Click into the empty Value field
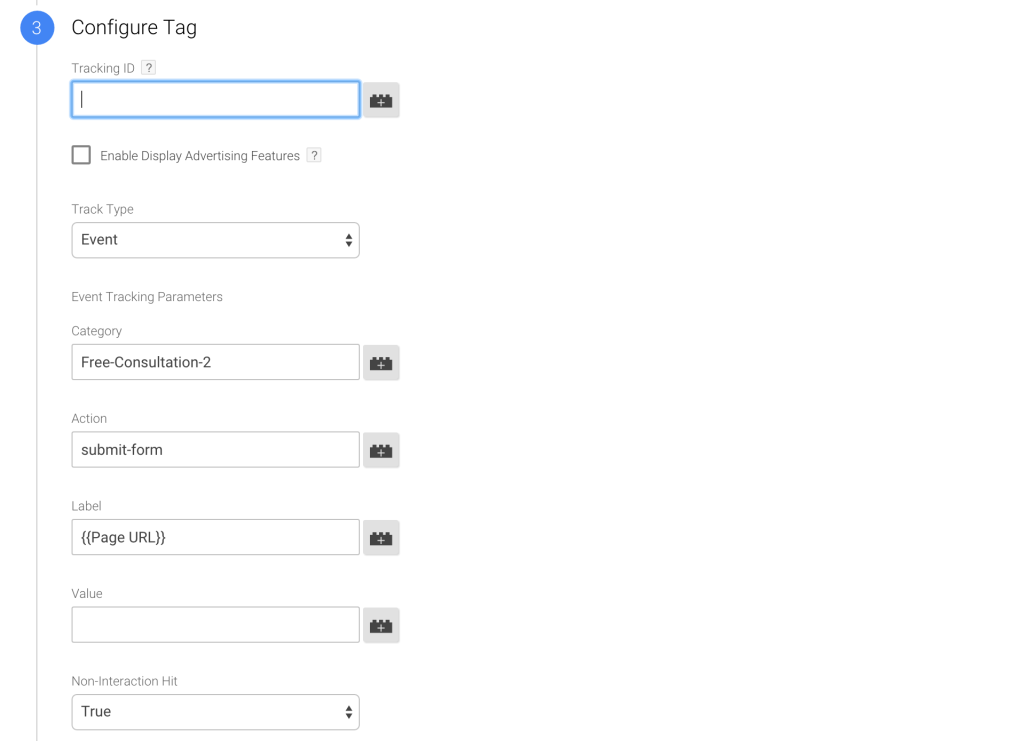This screenshot has height=741, width=1024. 216,625
